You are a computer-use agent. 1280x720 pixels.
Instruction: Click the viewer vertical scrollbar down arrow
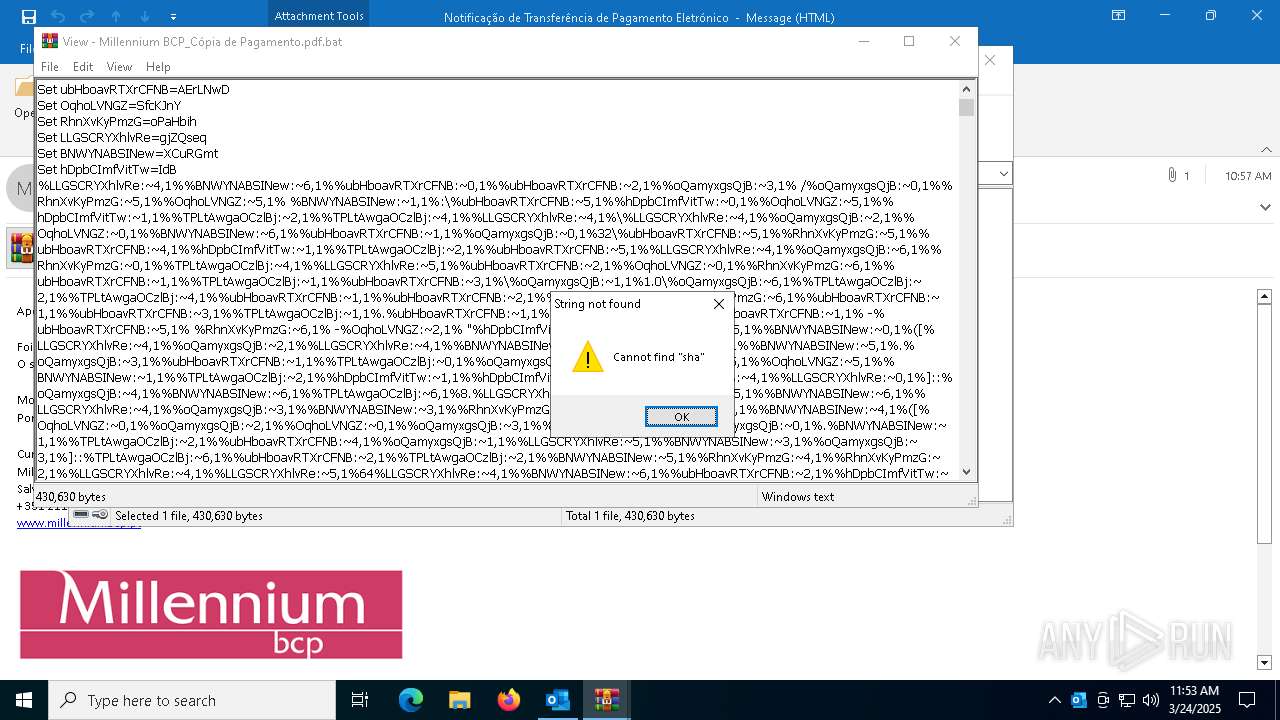(966, 471)
